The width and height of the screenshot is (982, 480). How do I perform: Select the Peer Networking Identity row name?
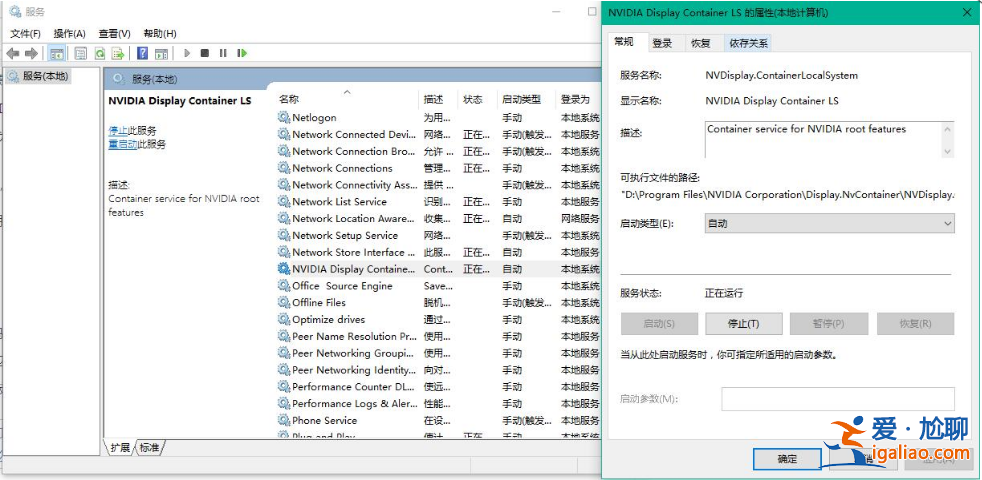click(x=354, y=370)
